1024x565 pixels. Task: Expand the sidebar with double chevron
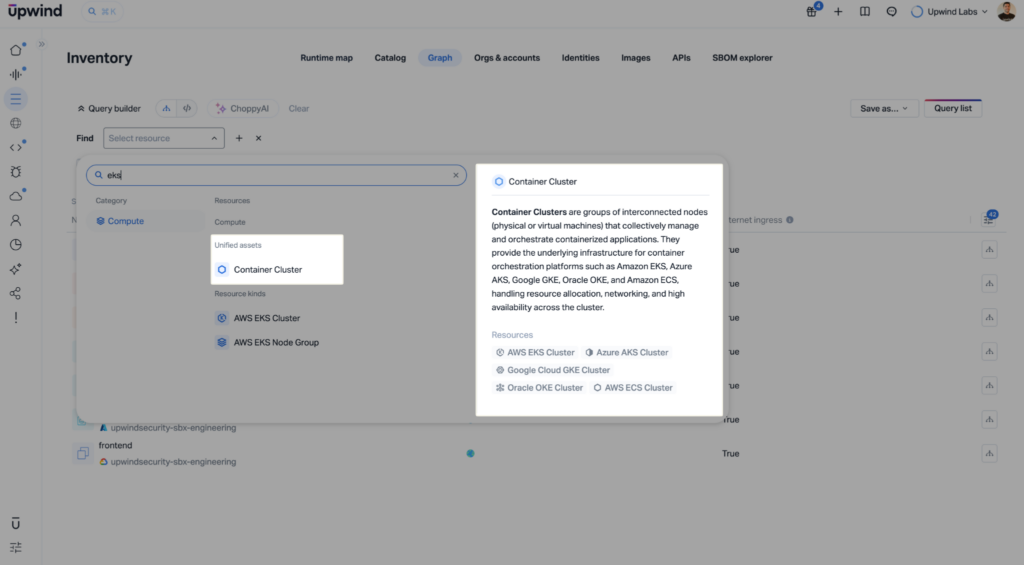pos(41,44)
